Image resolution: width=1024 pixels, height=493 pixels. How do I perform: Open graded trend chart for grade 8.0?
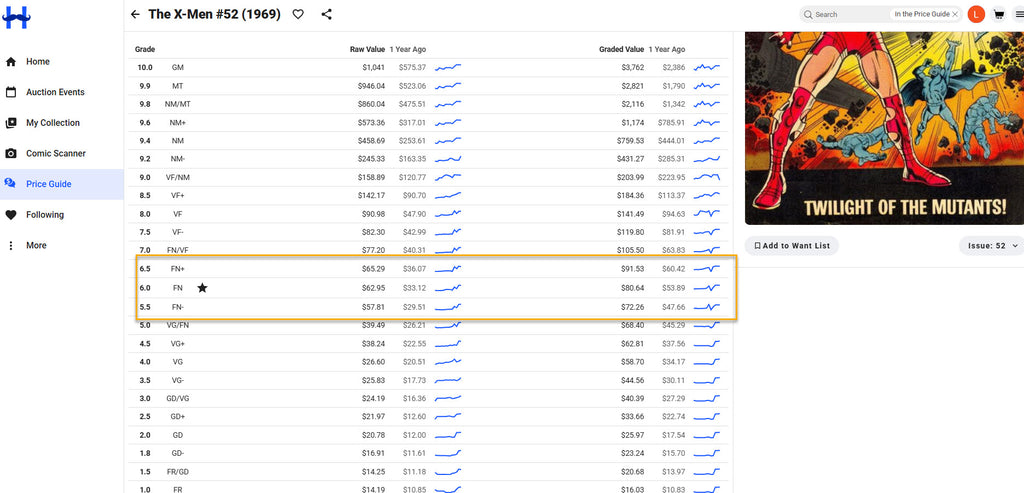click(707, 214)
